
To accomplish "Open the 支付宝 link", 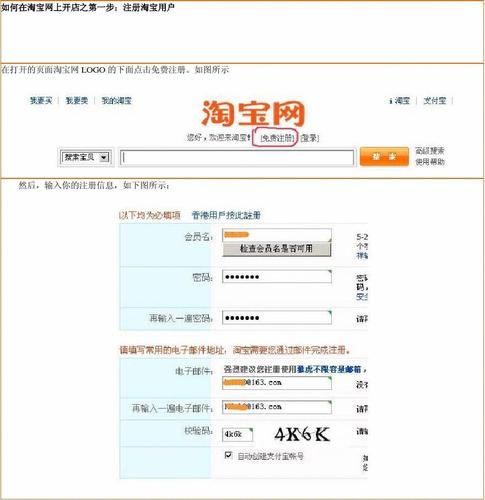I will [434, 100].
